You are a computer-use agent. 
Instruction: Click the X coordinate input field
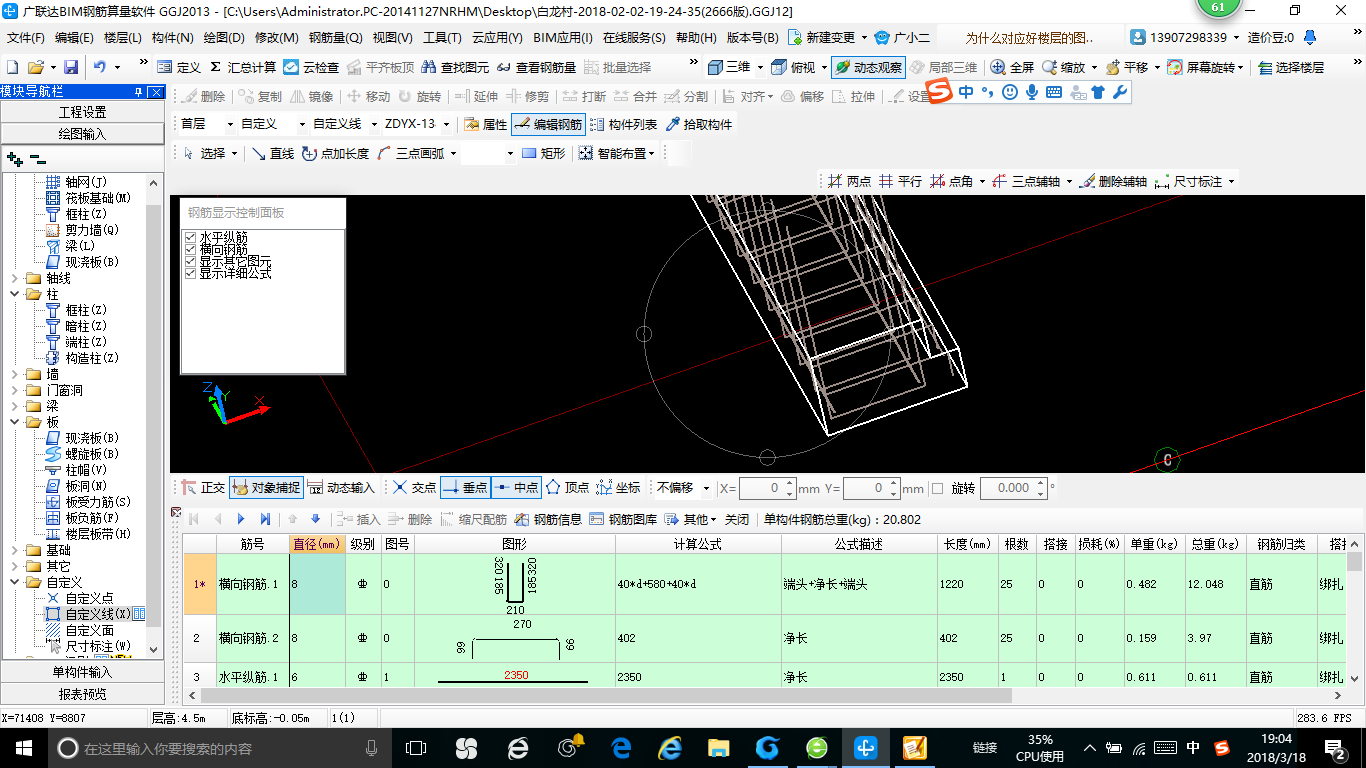767,488
